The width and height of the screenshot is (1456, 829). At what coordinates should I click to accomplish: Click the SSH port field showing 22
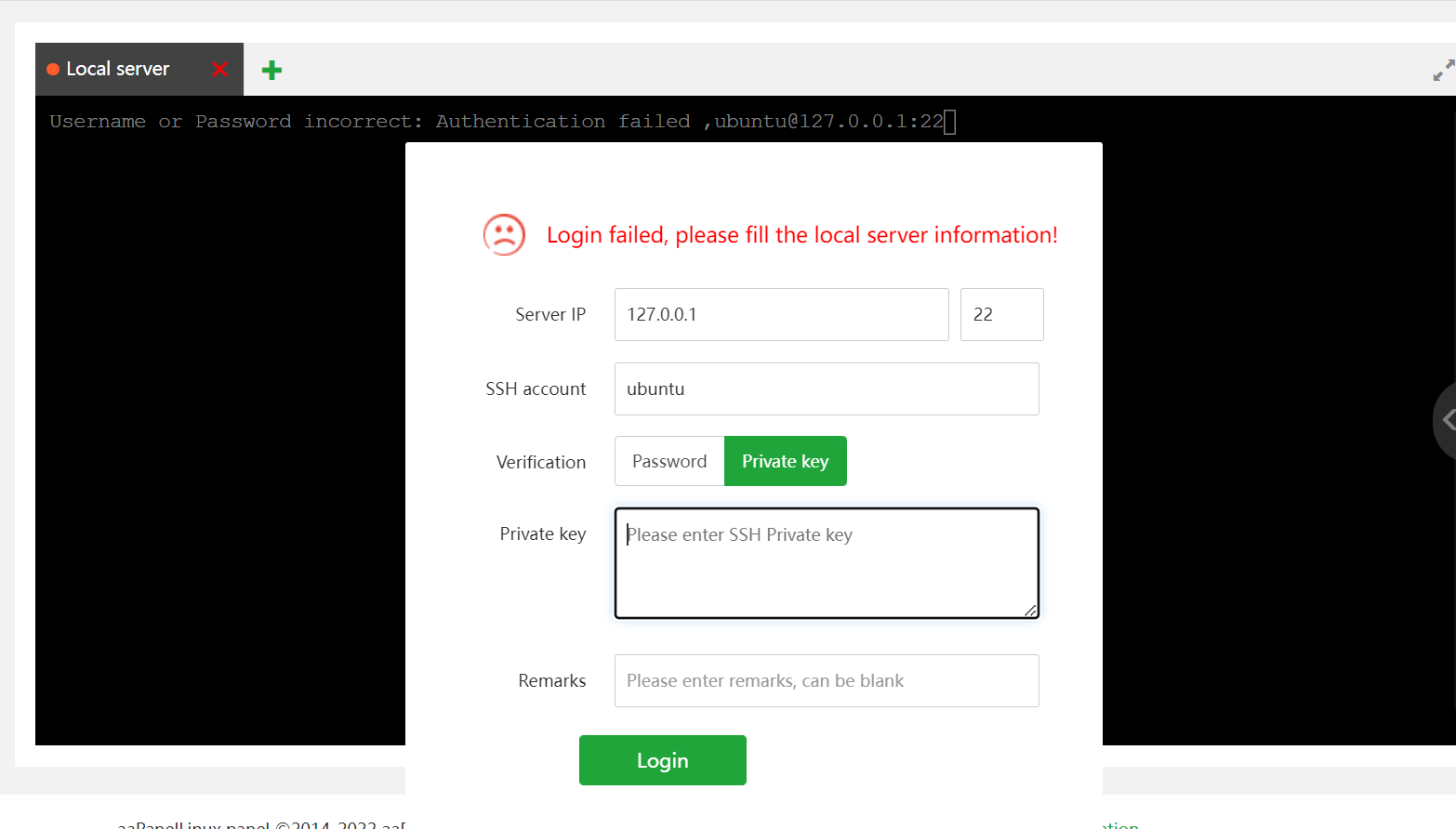(1001, 314)
